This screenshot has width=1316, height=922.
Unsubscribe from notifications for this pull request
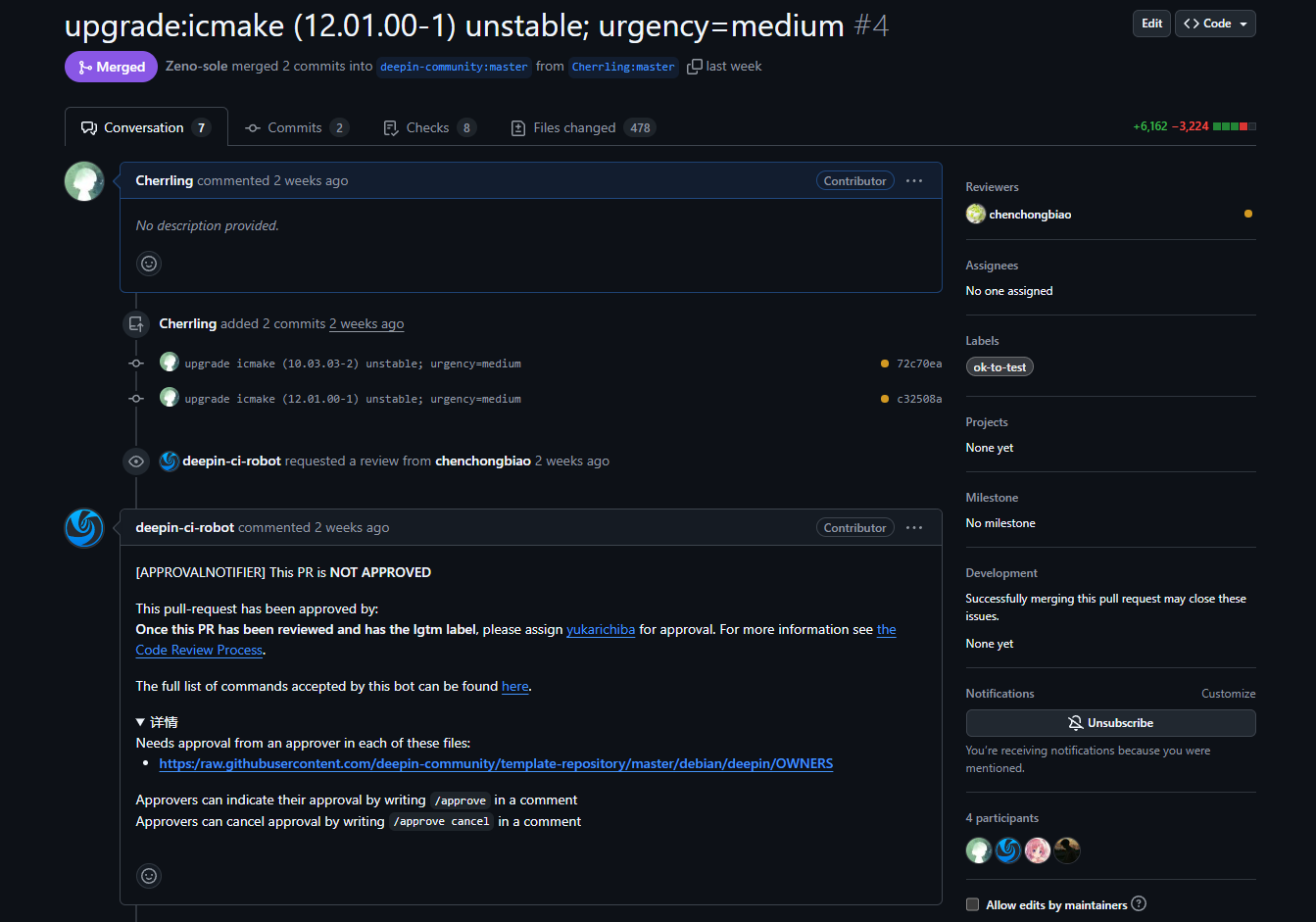pos(1110,723)
